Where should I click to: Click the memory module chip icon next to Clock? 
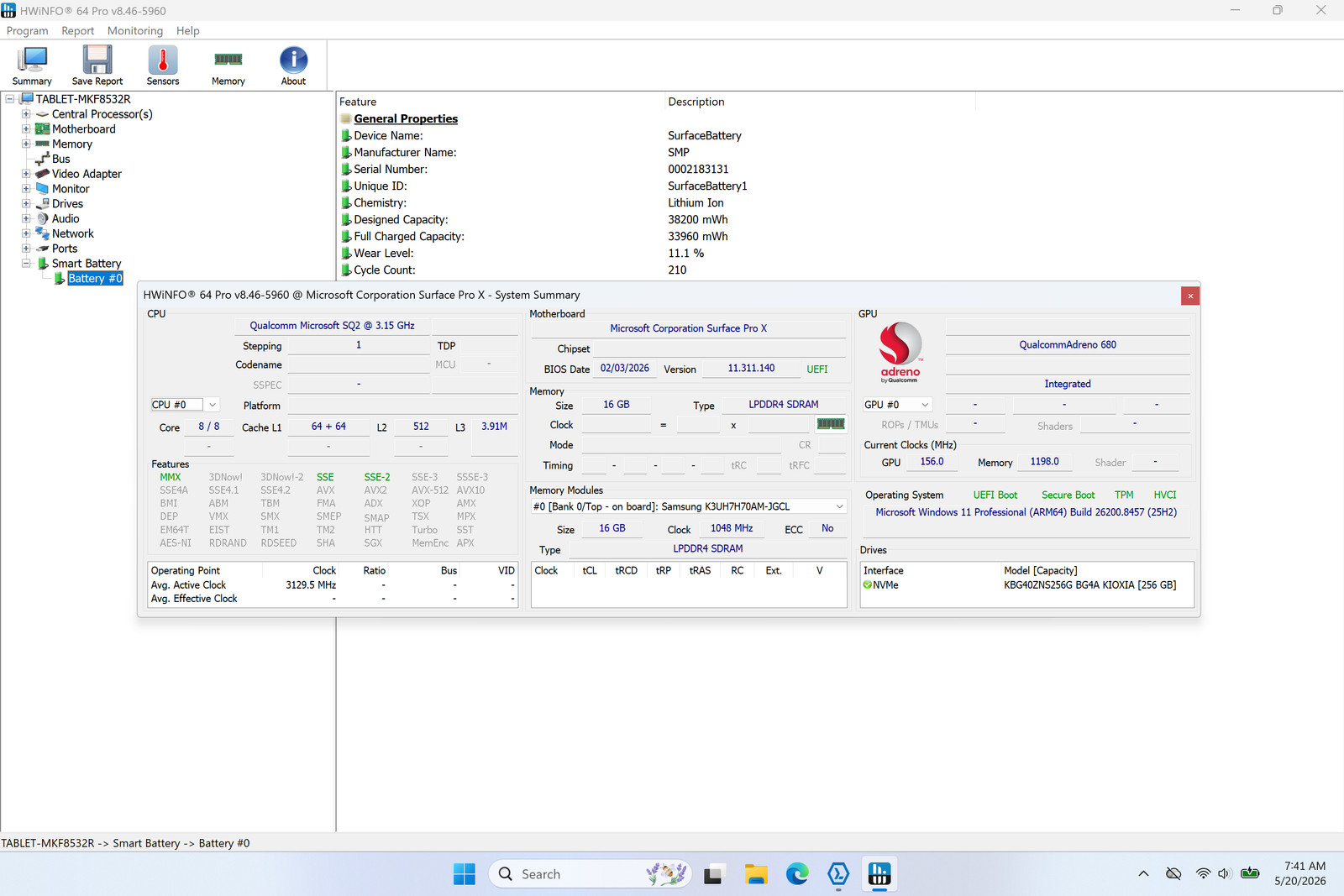[x=831, y=424]
